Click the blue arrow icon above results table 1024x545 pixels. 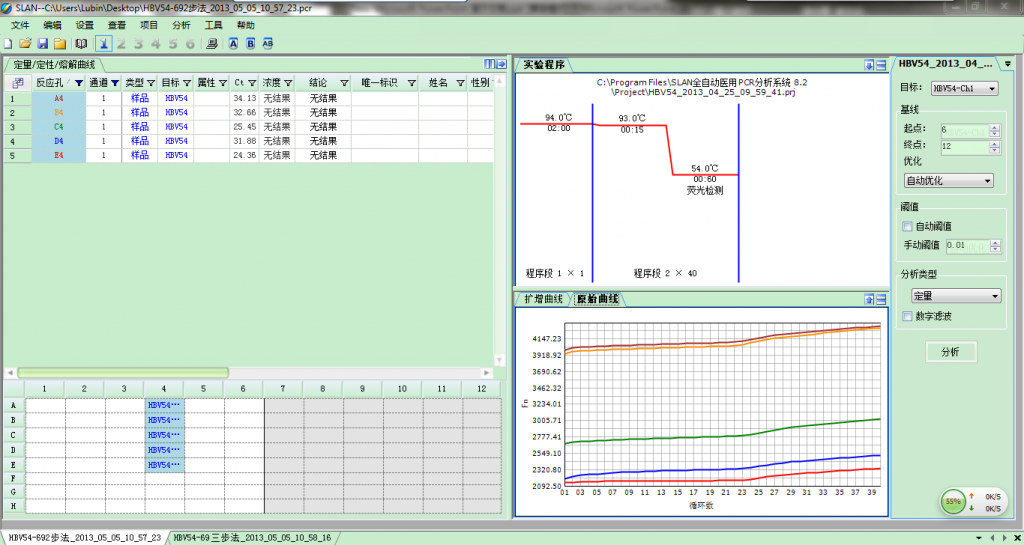point(502,64)
